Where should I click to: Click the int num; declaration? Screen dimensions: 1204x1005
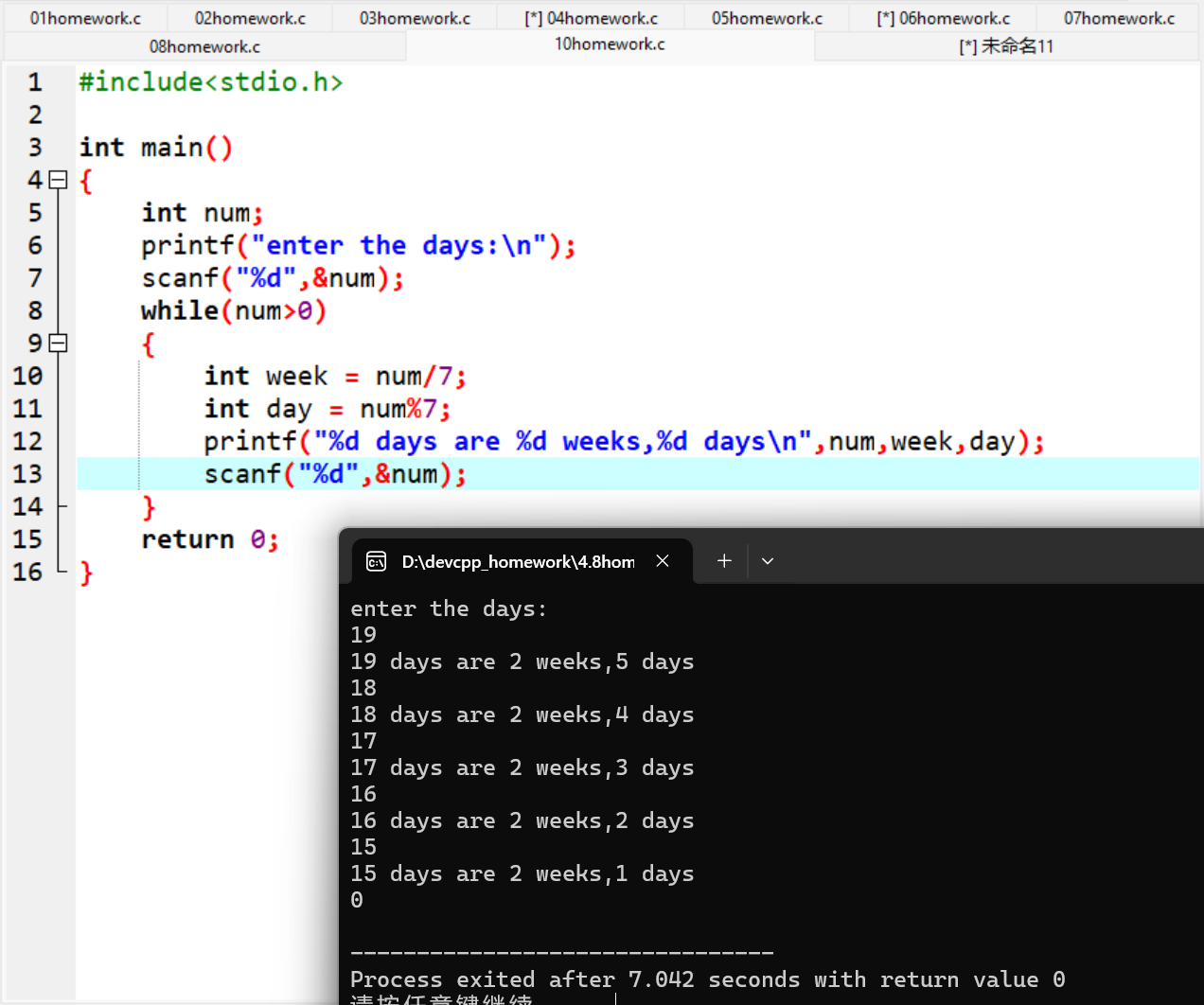point(203,213)
